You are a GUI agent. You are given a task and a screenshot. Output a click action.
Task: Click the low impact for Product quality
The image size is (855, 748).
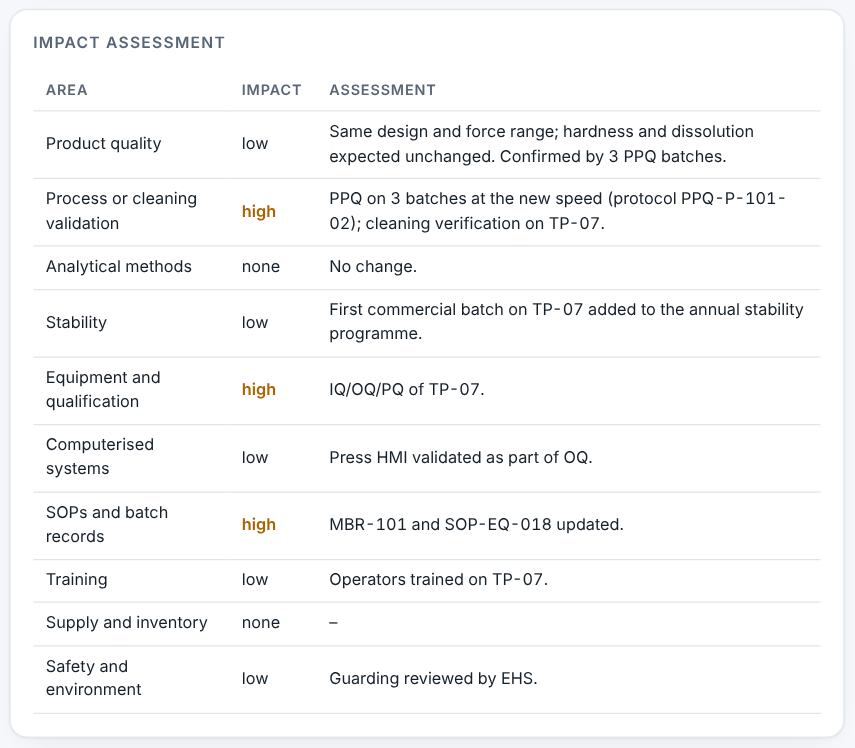pyautogui.click(x=255, y=143)
